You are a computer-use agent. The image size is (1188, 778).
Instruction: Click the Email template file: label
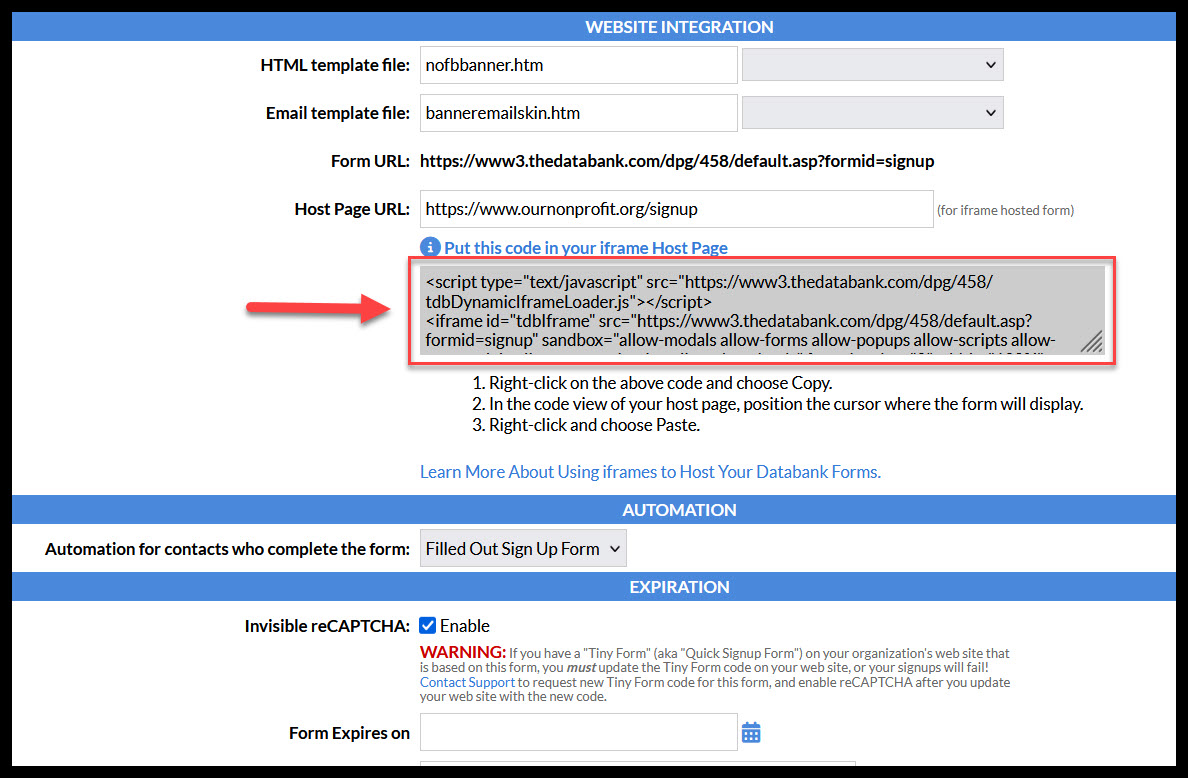click(x=338, y=113)
